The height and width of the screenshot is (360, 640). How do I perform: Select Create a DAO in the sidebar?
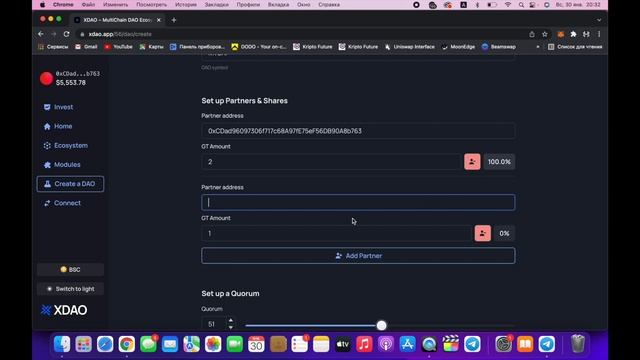[x=70, y=184]
